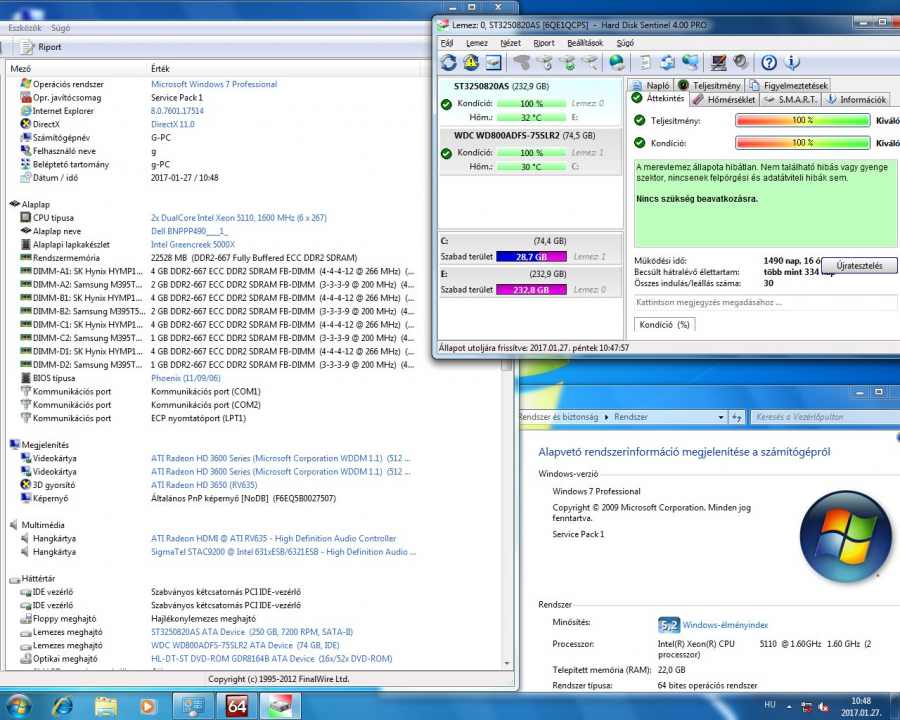Image resolution: width=900 pixels, height=720 pixels.
Task: Click the DirectX 11.0 value link
Action: tap(172, 124)
